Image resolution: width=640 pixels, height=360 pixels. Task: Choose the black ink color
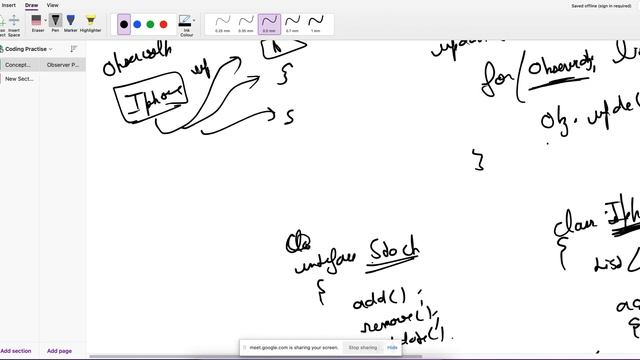tap(124, 24)
